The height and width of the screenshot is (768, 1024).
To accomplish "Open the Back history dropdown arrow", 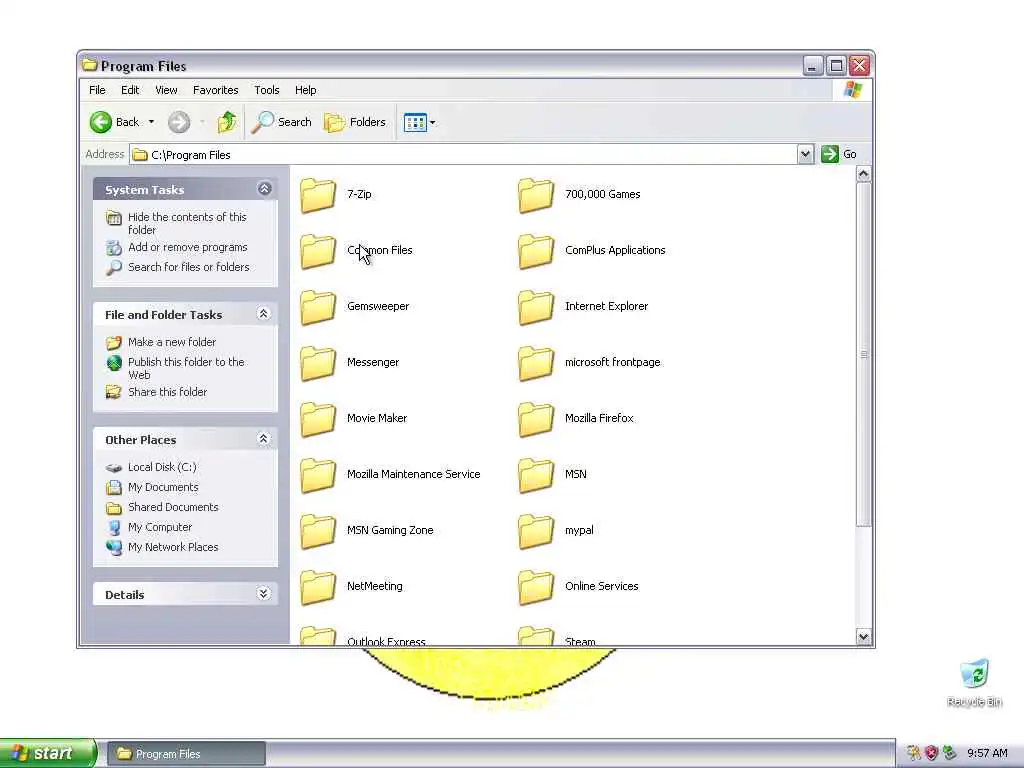I will (x=152, y=122).
